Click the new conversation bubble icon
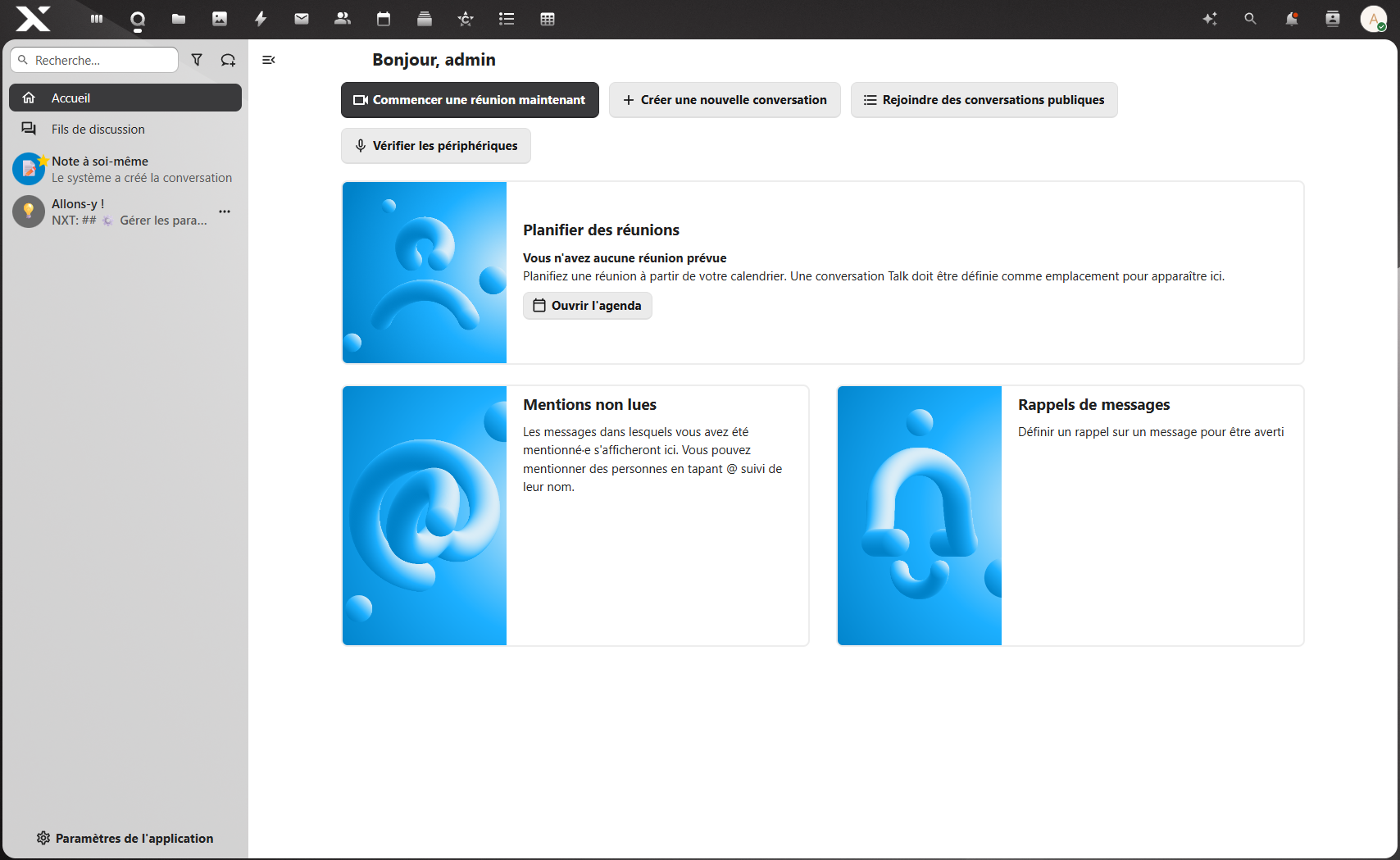 tap(228, 60)
